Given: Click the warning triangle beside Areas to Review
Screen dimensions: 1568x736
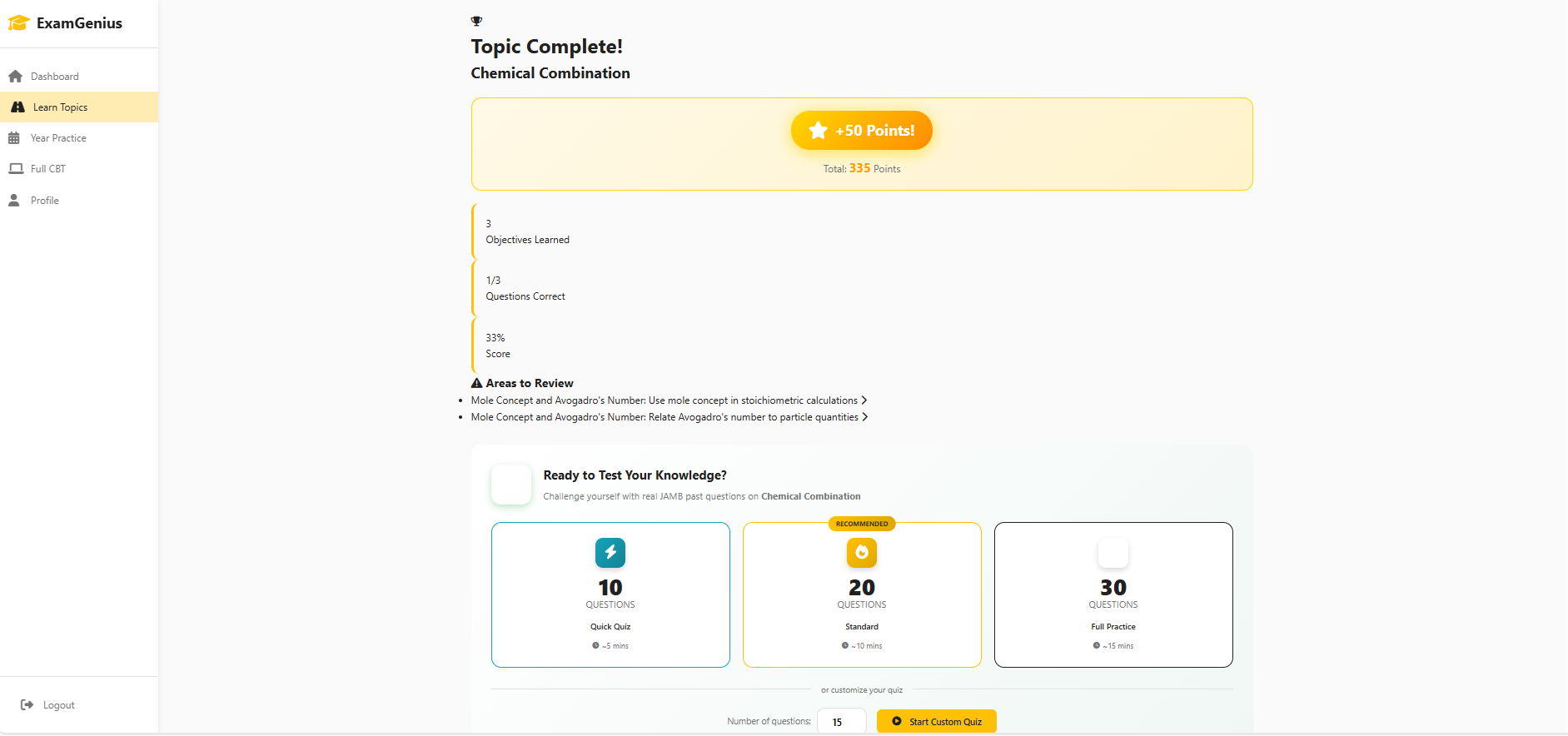Looking at the screenshot, I should point(477,383).
